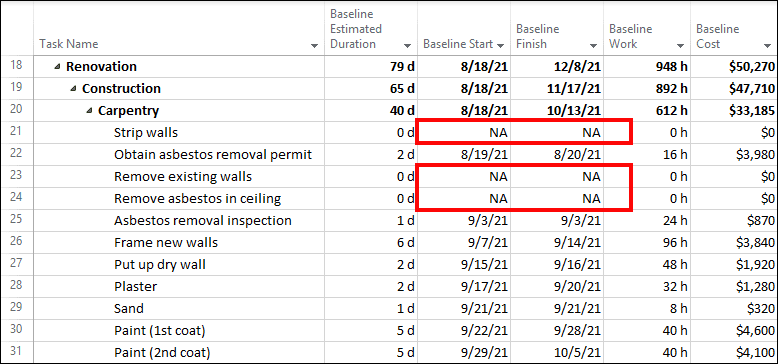Open Task Name column filter dropdown
The height and width of the screenshot is (364, 778).
coord(314,46)
